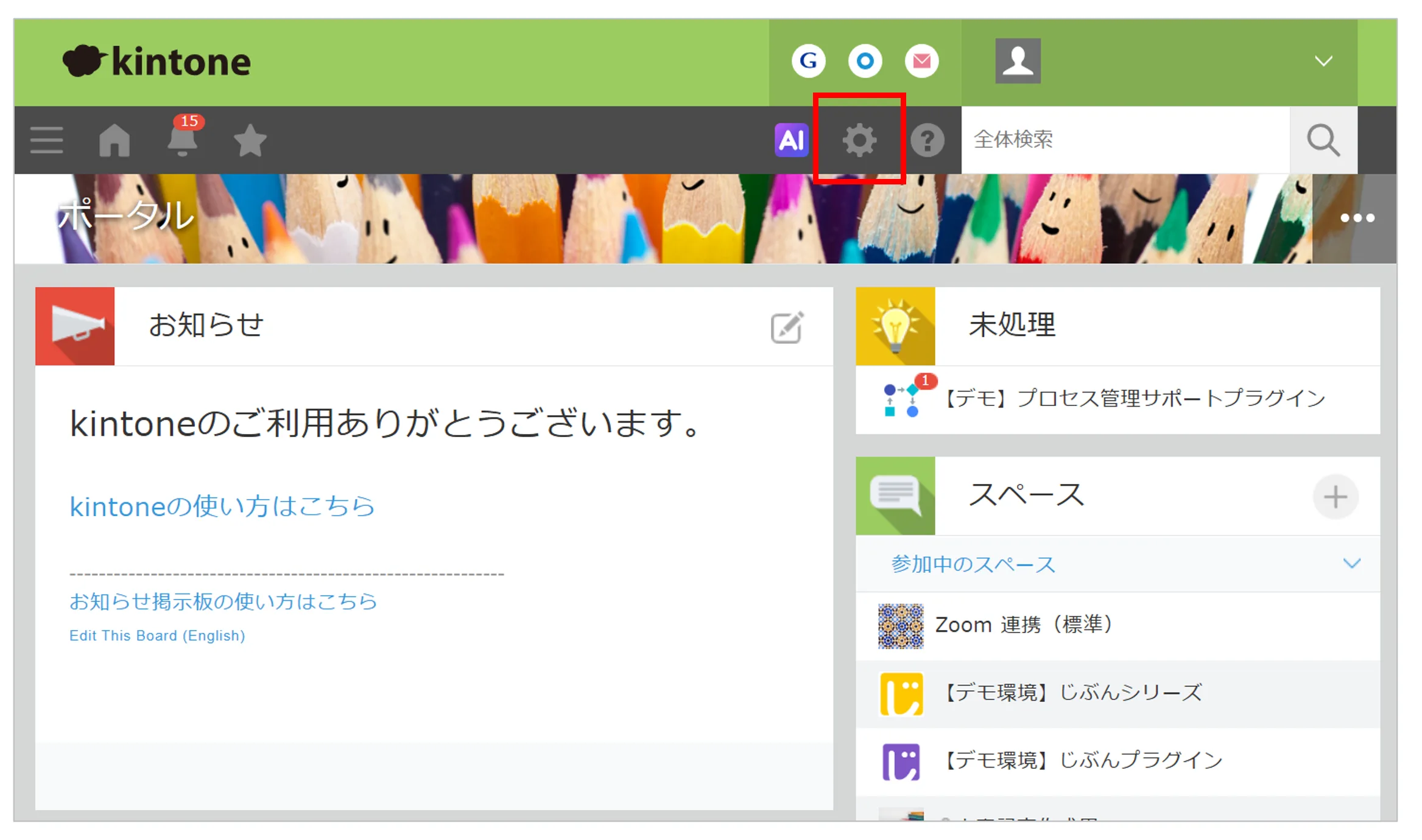
Task: Create a new space with plus button
Action: 1335,497
